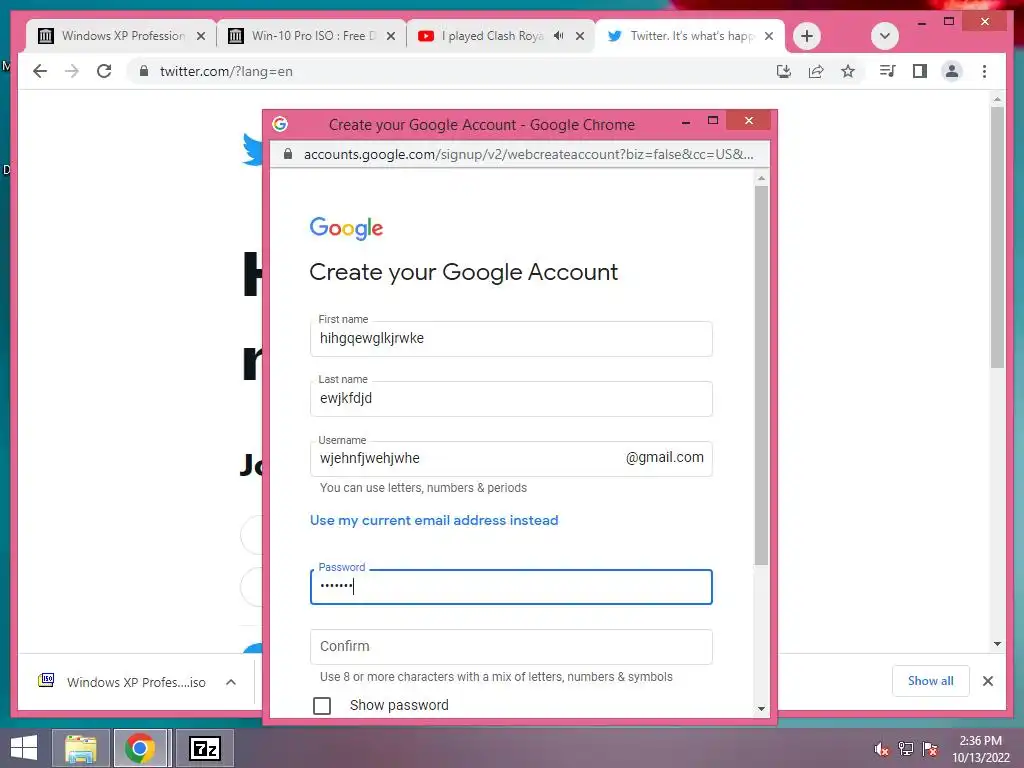The width and height of the screenshot is (1024, 768).
Task: Mute the Clash Royale tab audio icon
Action: click(x=558, y=36)
